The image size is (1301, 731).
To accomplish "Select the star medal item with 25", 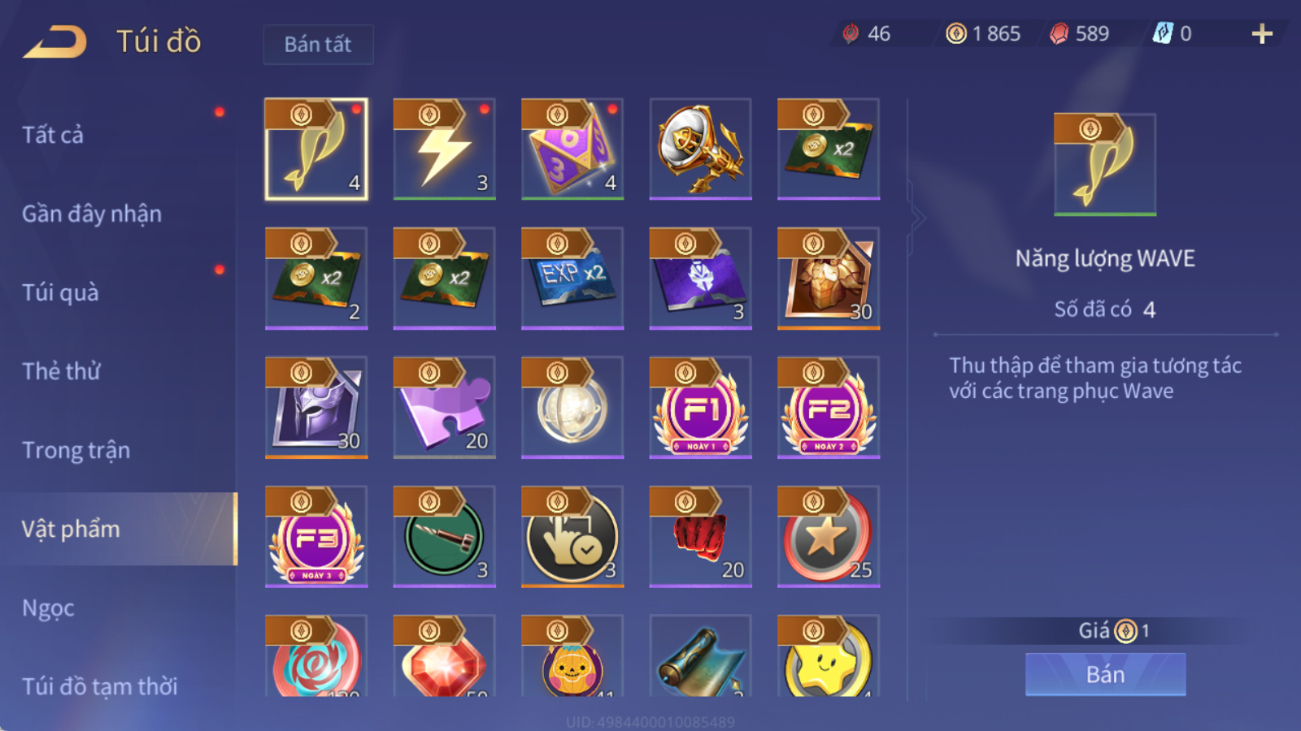I will [x=828, y=536].
